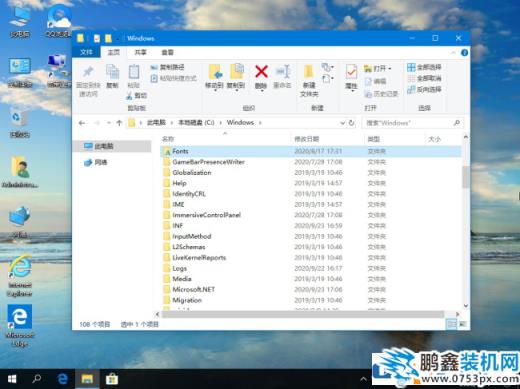The width and height of the screenshot is (520, 389).
Task: Sort by the Name (名称) column header
Action: tap(225, 139)
